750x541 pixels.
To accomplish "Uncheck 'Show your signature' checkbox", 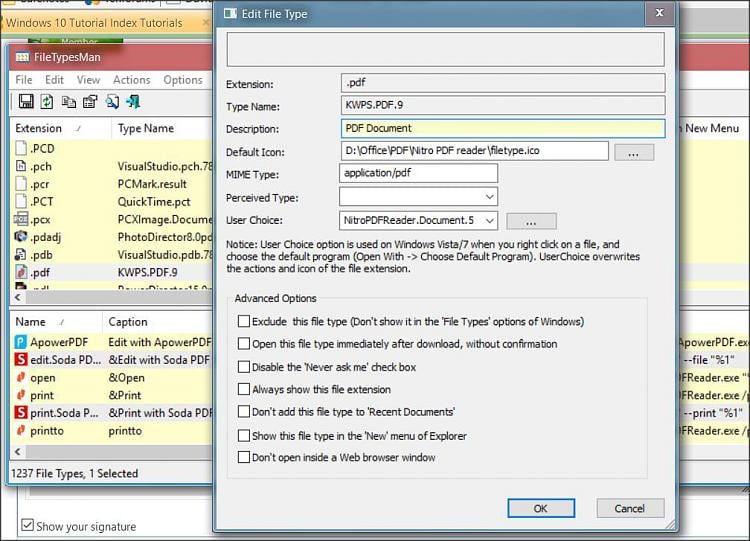I will pos(27,525).
